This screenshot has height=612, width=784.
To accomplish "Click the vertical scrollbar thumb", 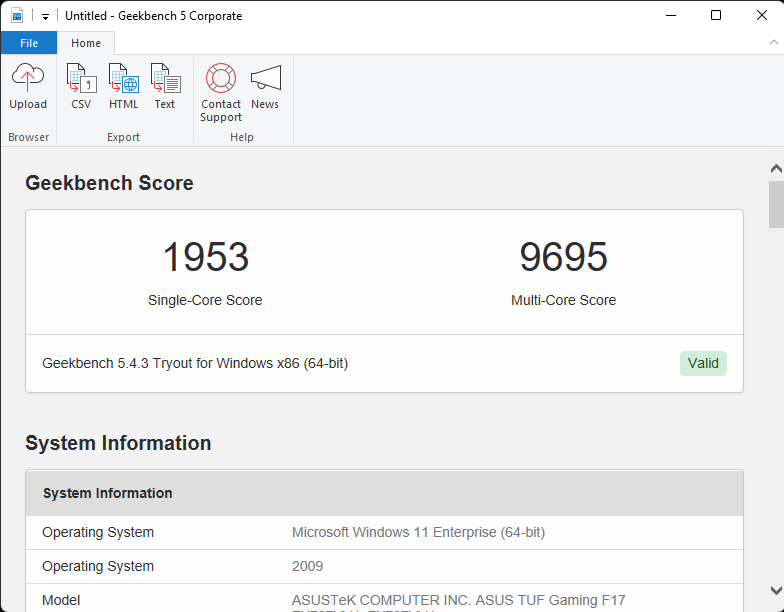I will [x=776, y=204].
